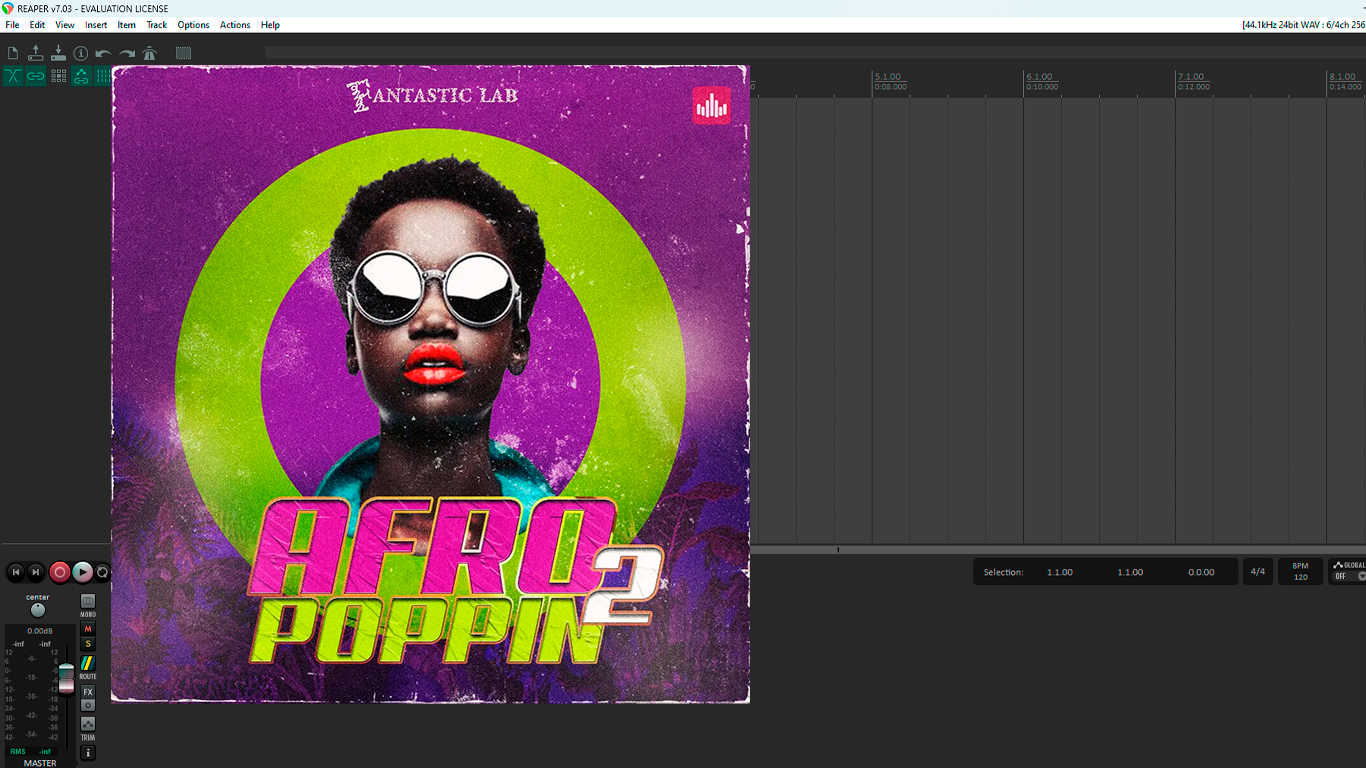This screenshot has height=768, width=1366.
Task: Toggle ripple editing grid icon
Action: [59, 76]
